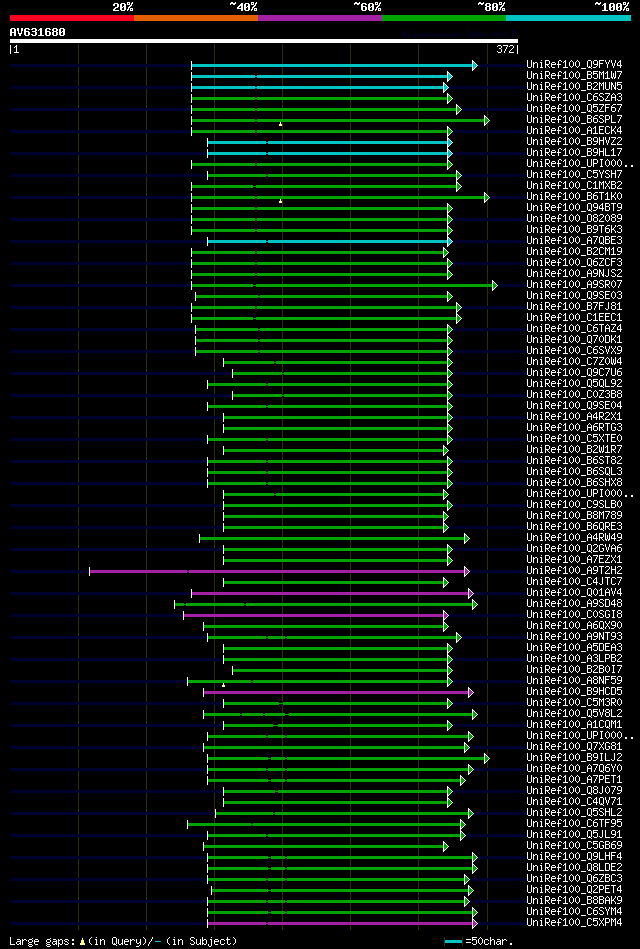Select the UniRef100_B9T6K3 label
640x949 pixels.
(x=574, y=229)
